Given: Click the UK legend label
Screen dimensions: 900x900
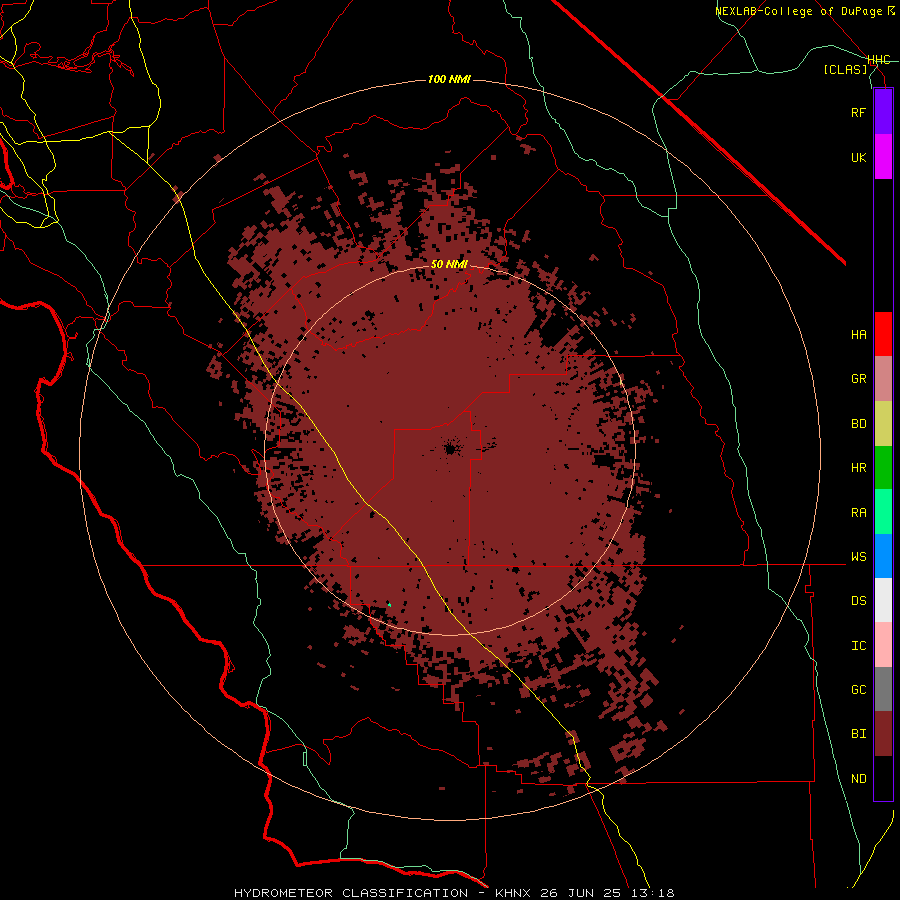Looking at the screenshot, I should click(858, 157).
